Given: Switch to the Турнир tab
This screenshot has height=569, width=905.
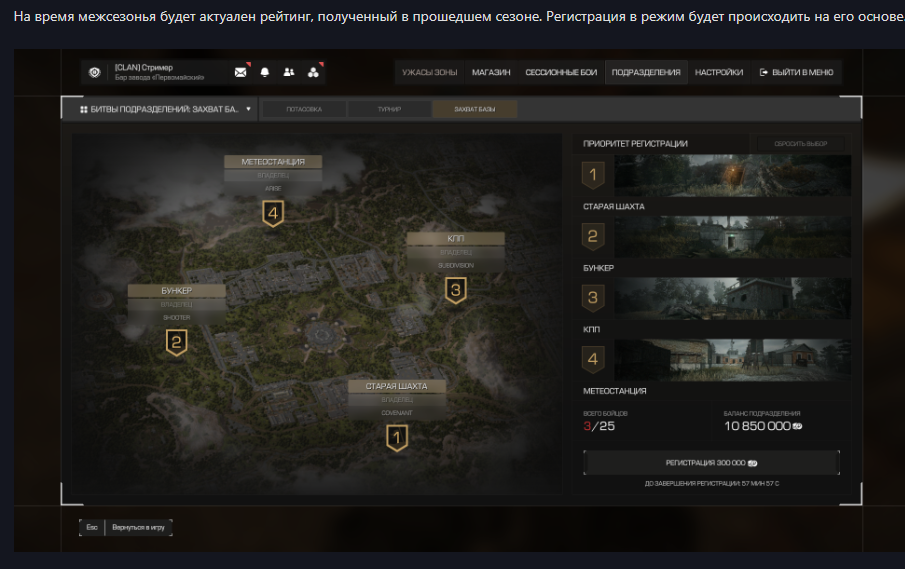Looking at the screenshot, I should [389, 109].
